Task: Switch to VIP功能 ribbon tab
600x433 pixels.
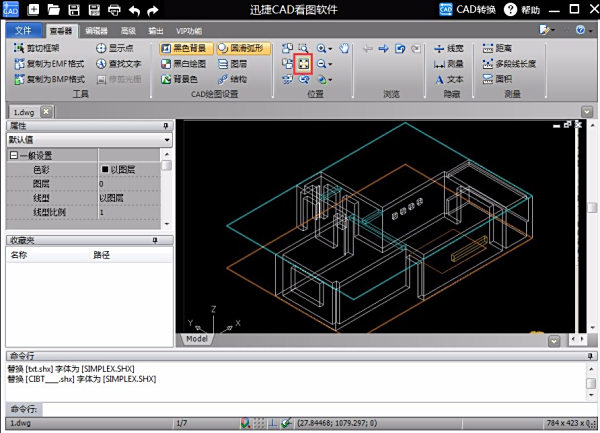Action: (189, 31)
